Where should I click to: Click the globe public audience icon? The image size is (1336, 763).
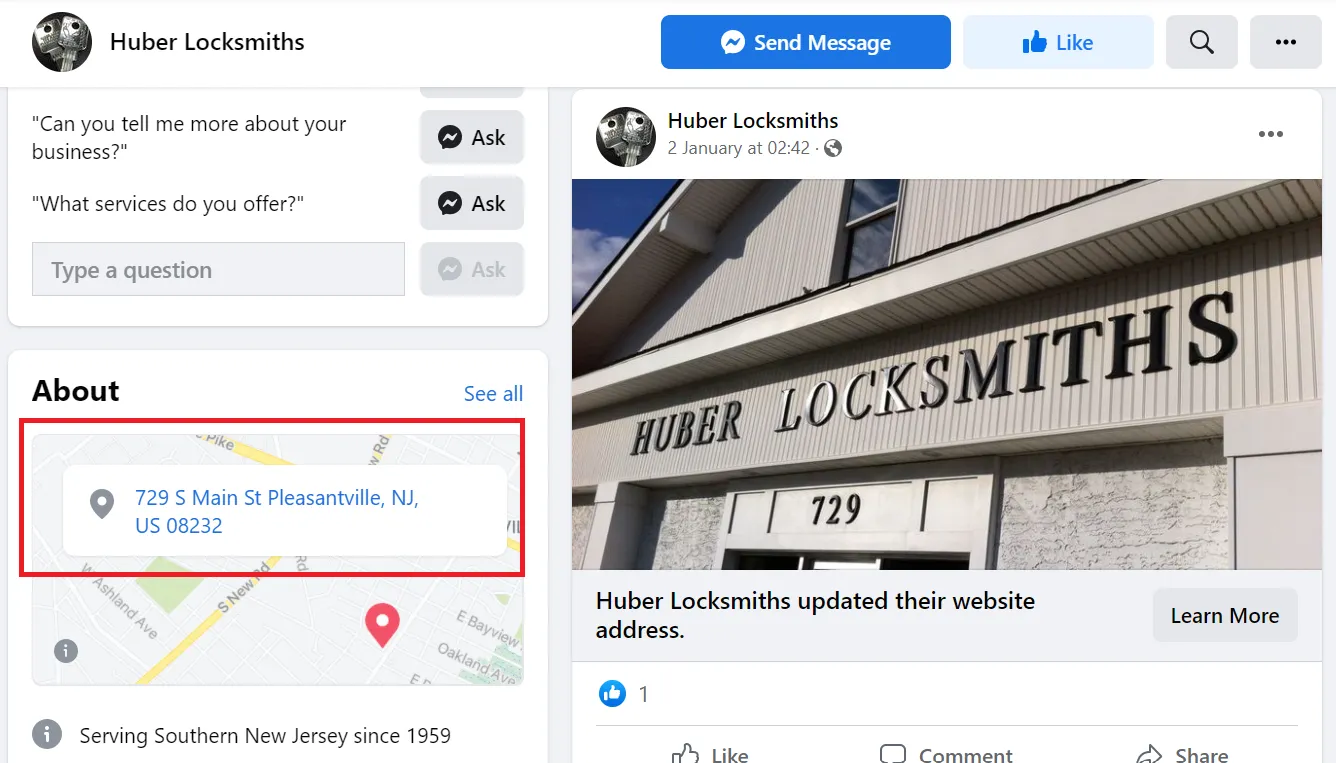[x=833, y=148]
